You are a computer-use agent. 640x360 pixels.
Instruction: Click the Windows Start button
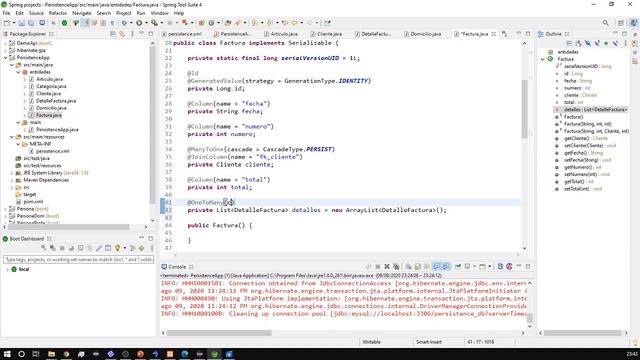pyautogui.click(x=7, y=354)
